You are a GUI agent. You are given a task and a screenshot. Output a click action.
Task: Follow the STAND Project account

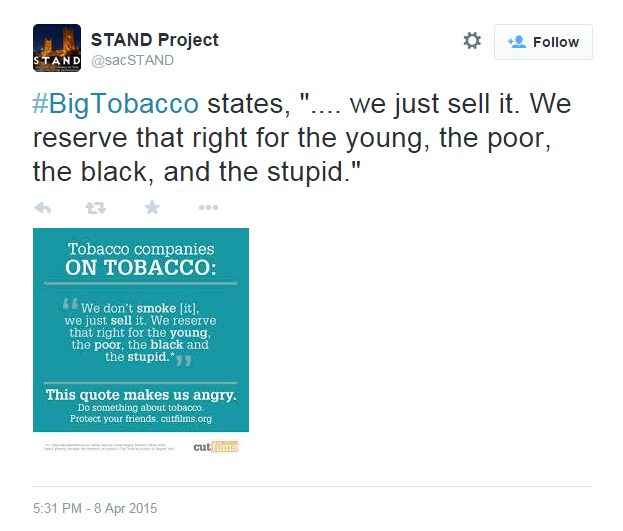(x=543, y=42)
